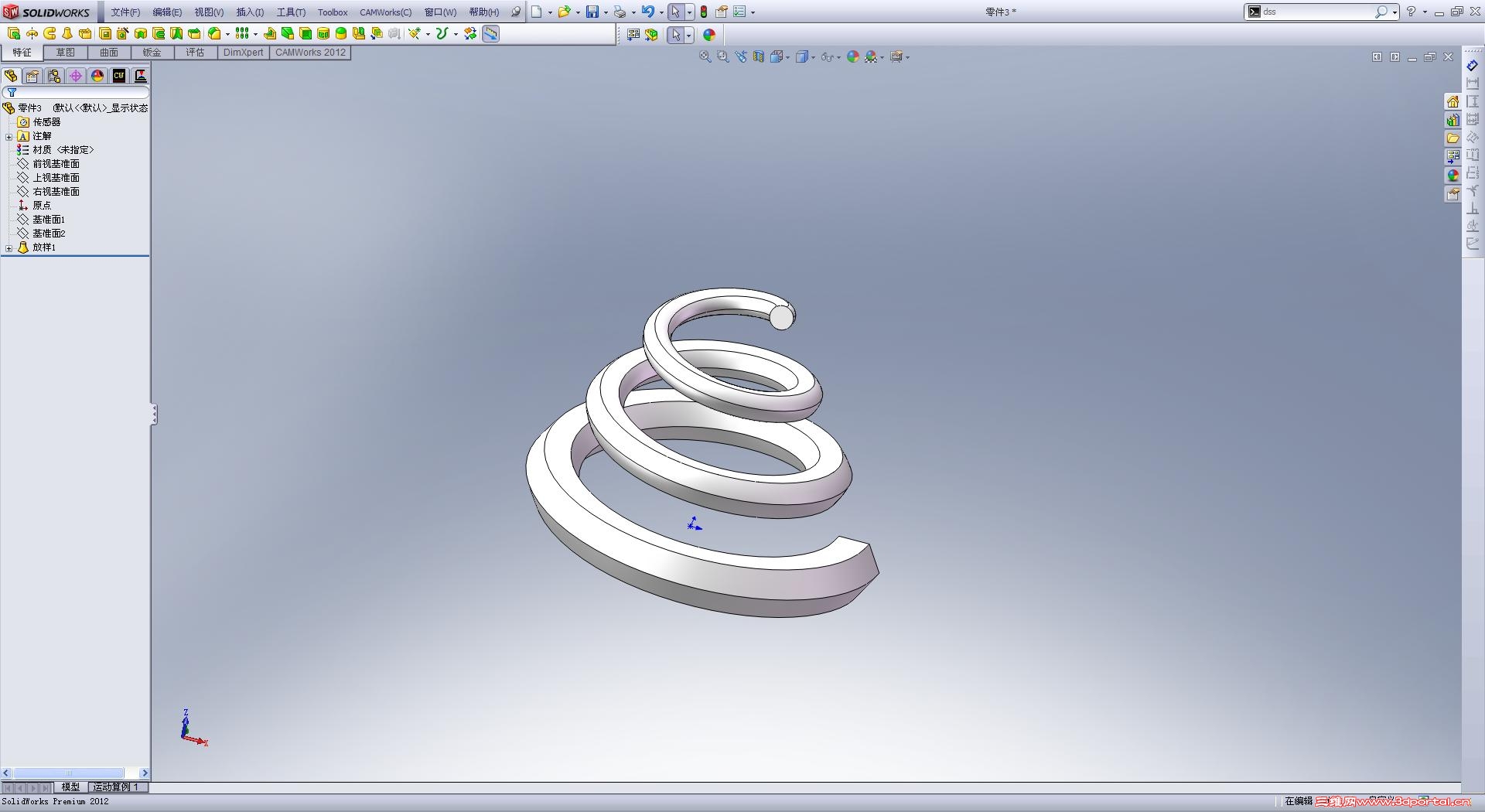Open the 视图(V) menu
Image resolution: width=1485 pixels, height=812 pixels.
tap(209, 12)
